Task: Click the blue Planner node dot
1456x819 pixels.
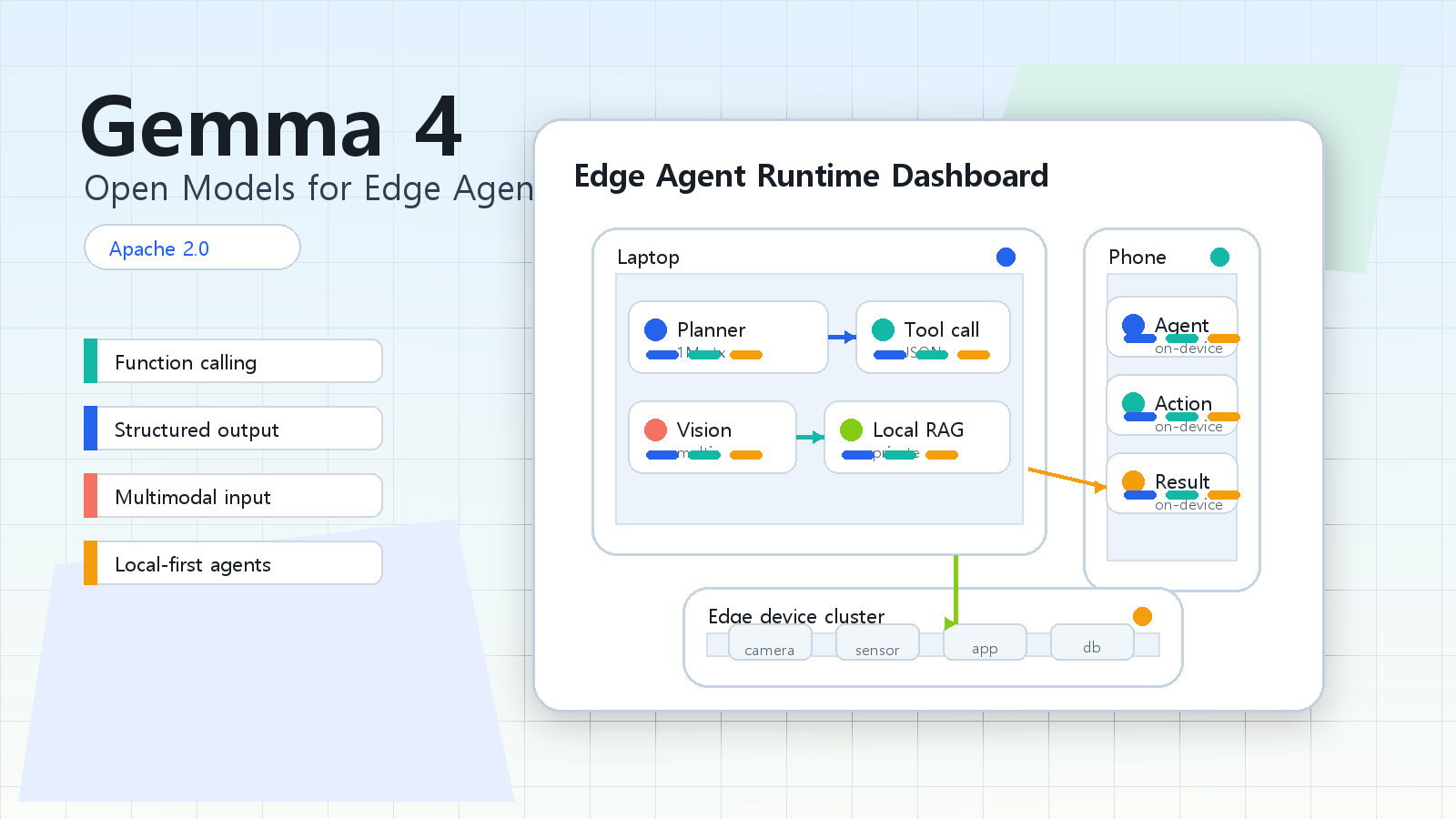Action: [655, 329]
